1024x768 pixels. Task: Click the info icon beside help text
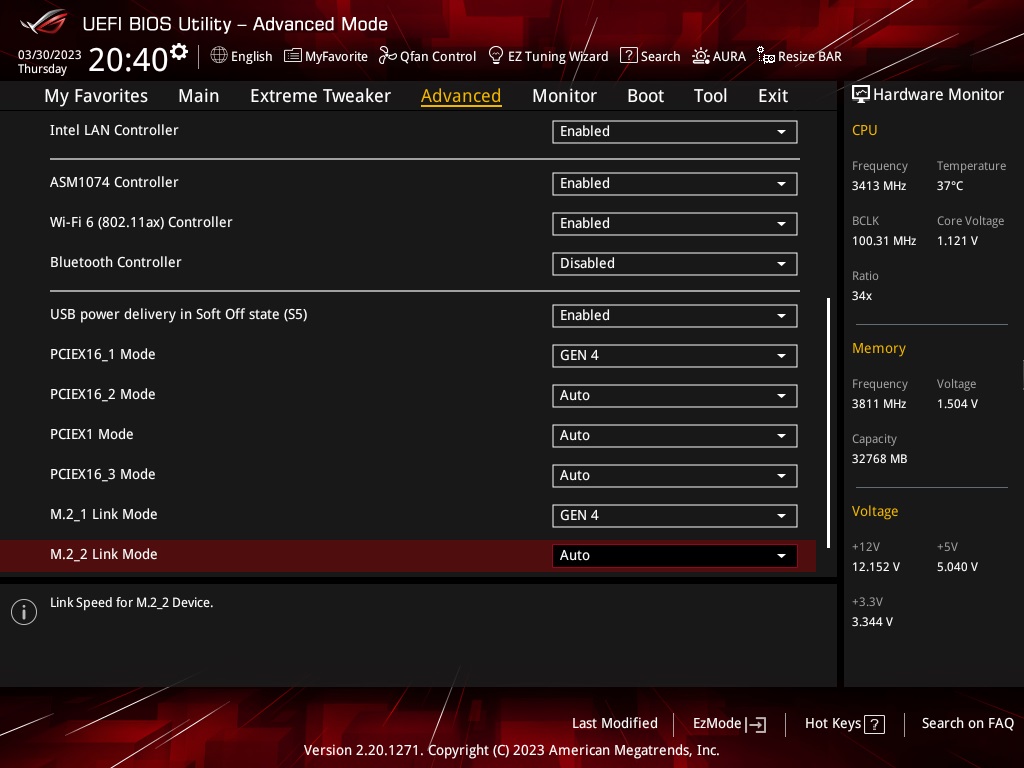(x=24, y=612)
